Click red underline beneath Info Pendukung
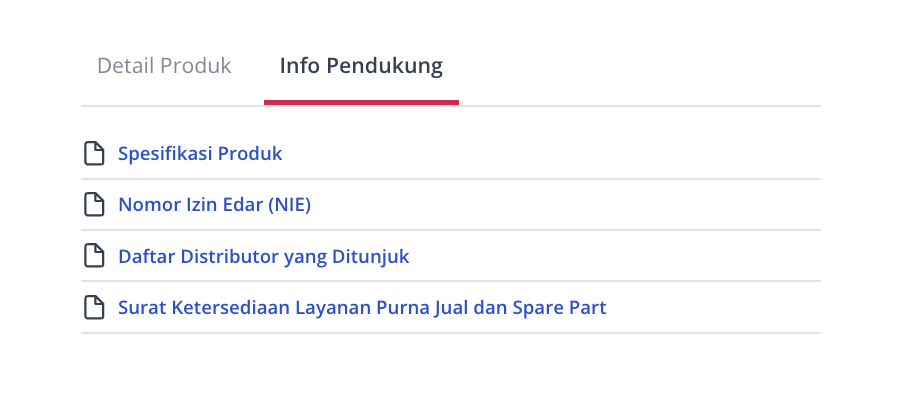Screen dimensions: 900x396 pyautogui.click(x=361, y=102)
